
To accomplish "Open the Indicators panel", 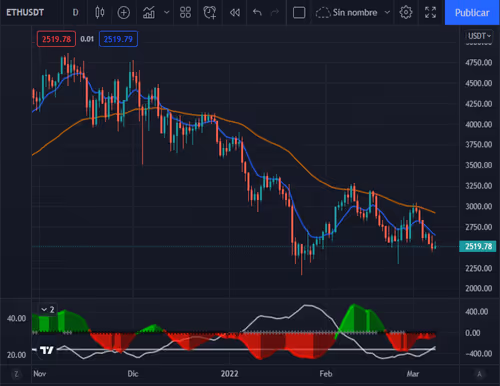I will [x=149, y=13].
